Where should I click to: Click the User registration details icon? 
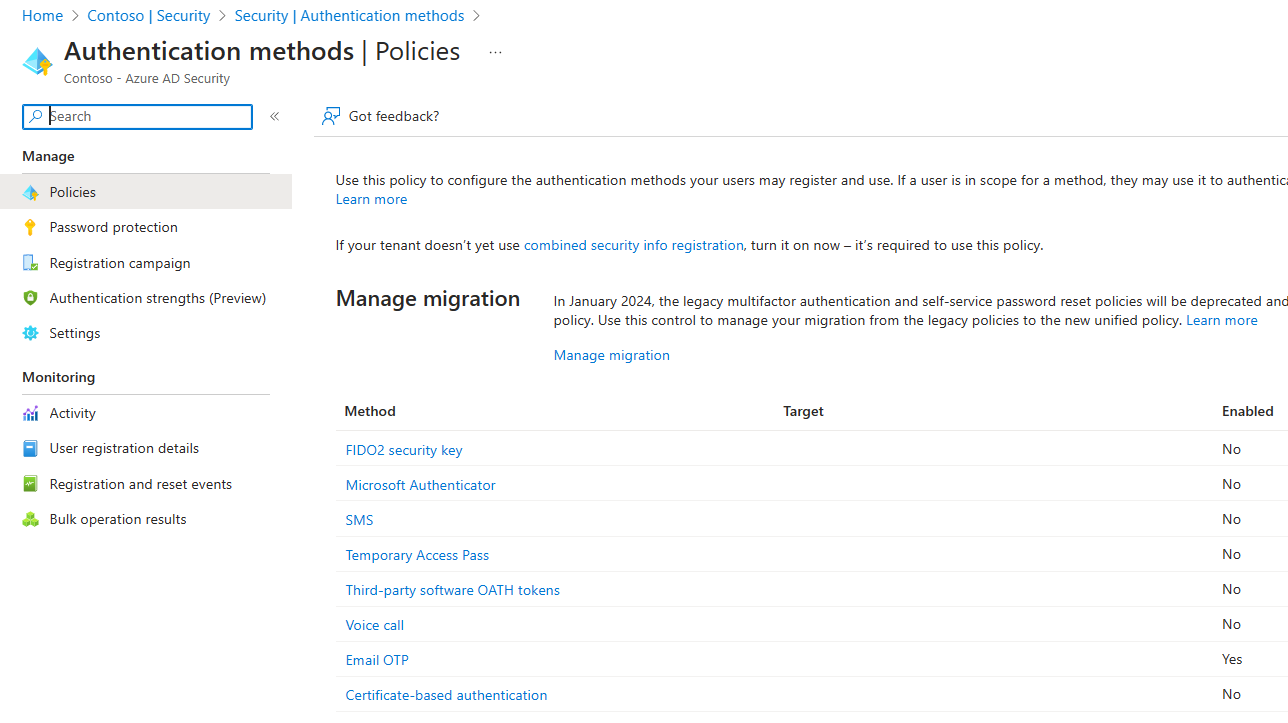click(30, 448)
